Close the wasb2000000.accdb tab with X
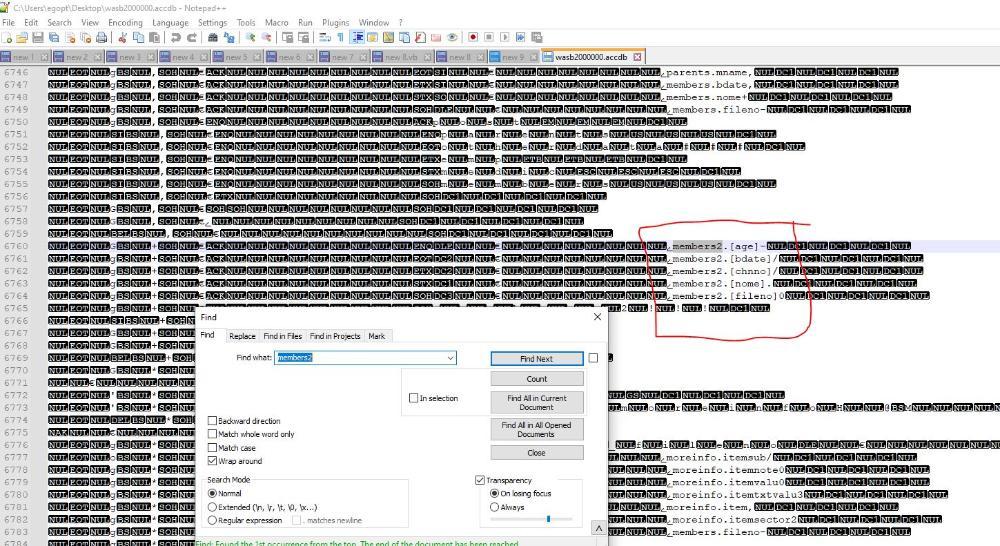This screenshot has height=546, width=1000. point(636,57)
